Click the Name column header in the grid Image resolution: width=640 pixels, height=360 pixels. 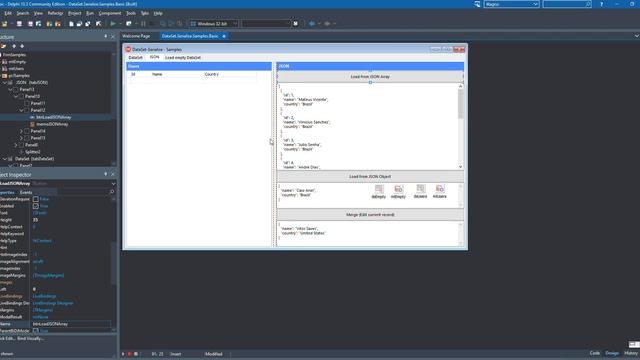[x=157, y=74]
